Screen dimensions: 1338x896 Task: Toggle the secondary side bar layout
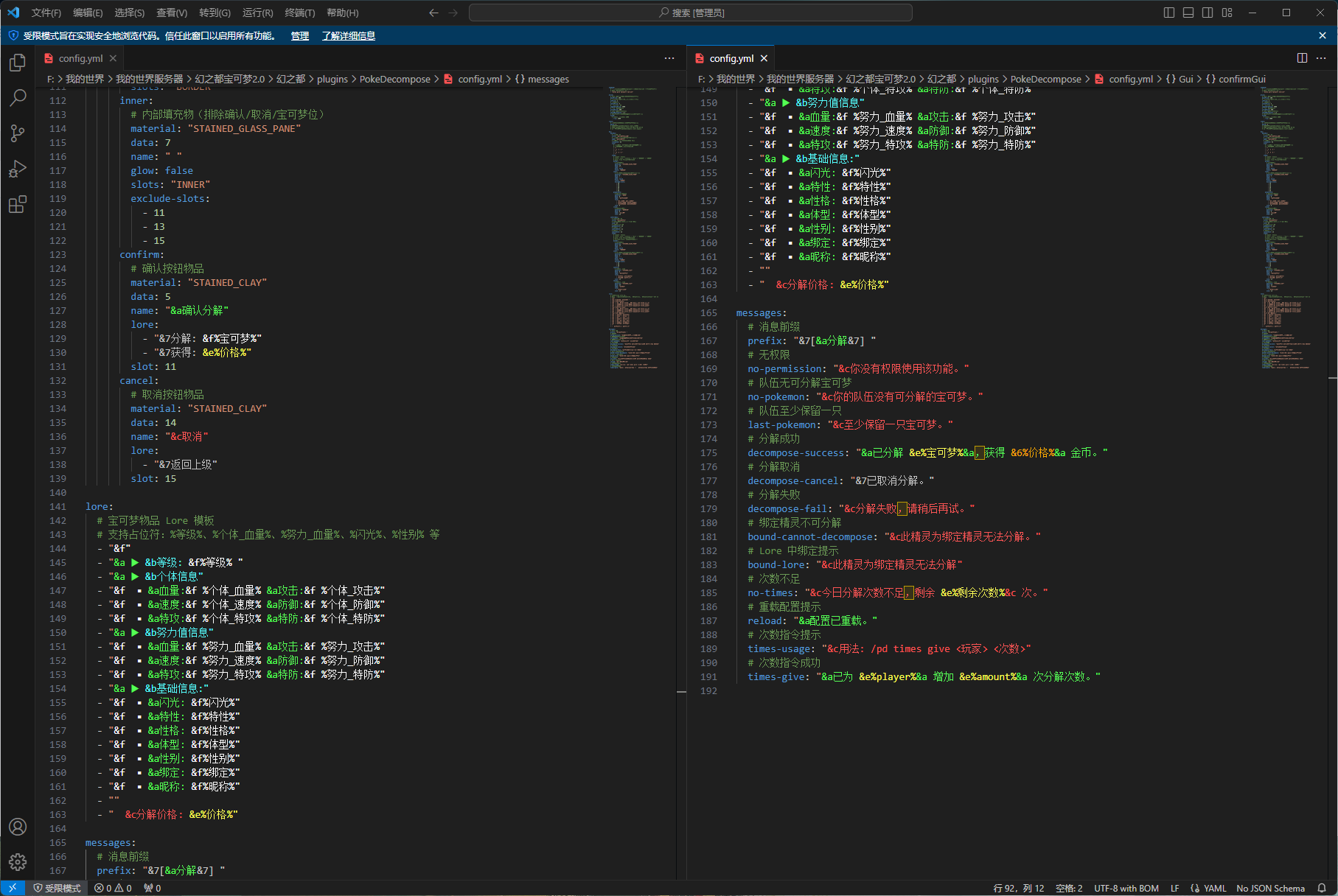coord(1208,13)
